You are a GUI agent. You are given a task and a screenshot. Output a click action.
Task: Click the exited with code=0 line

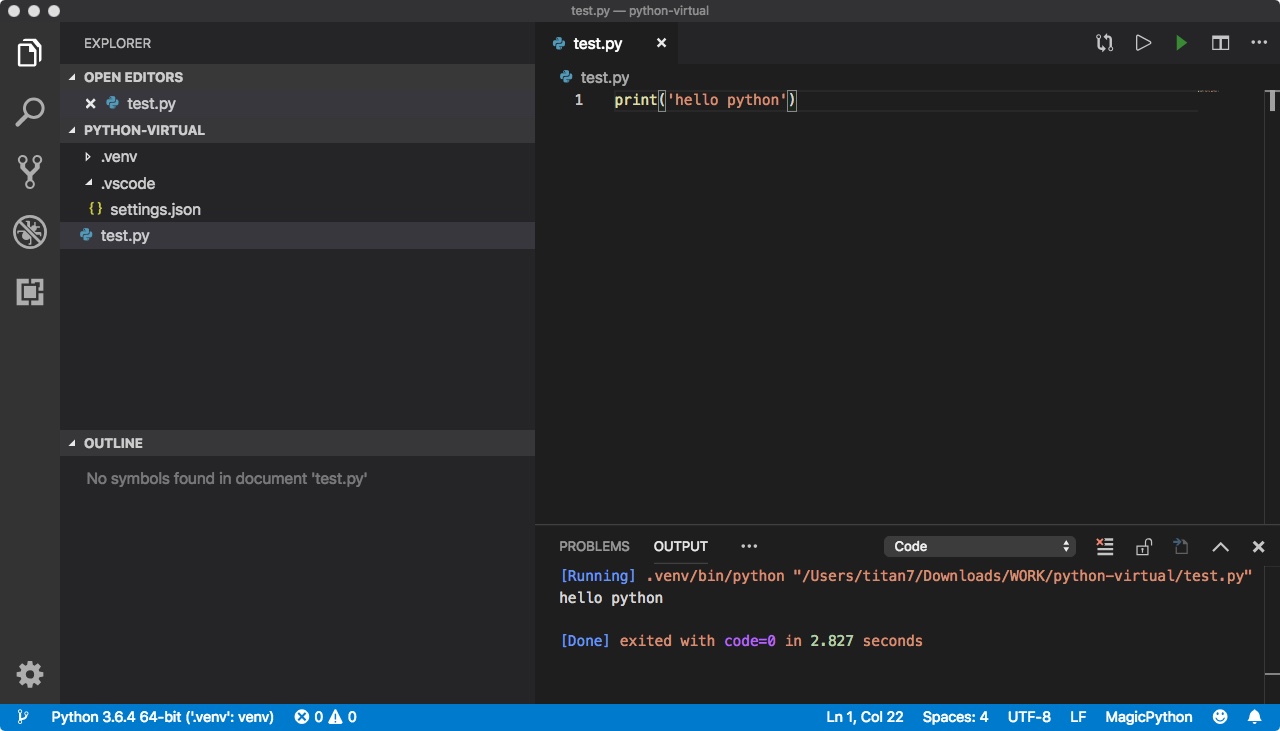tap(741, 640)
